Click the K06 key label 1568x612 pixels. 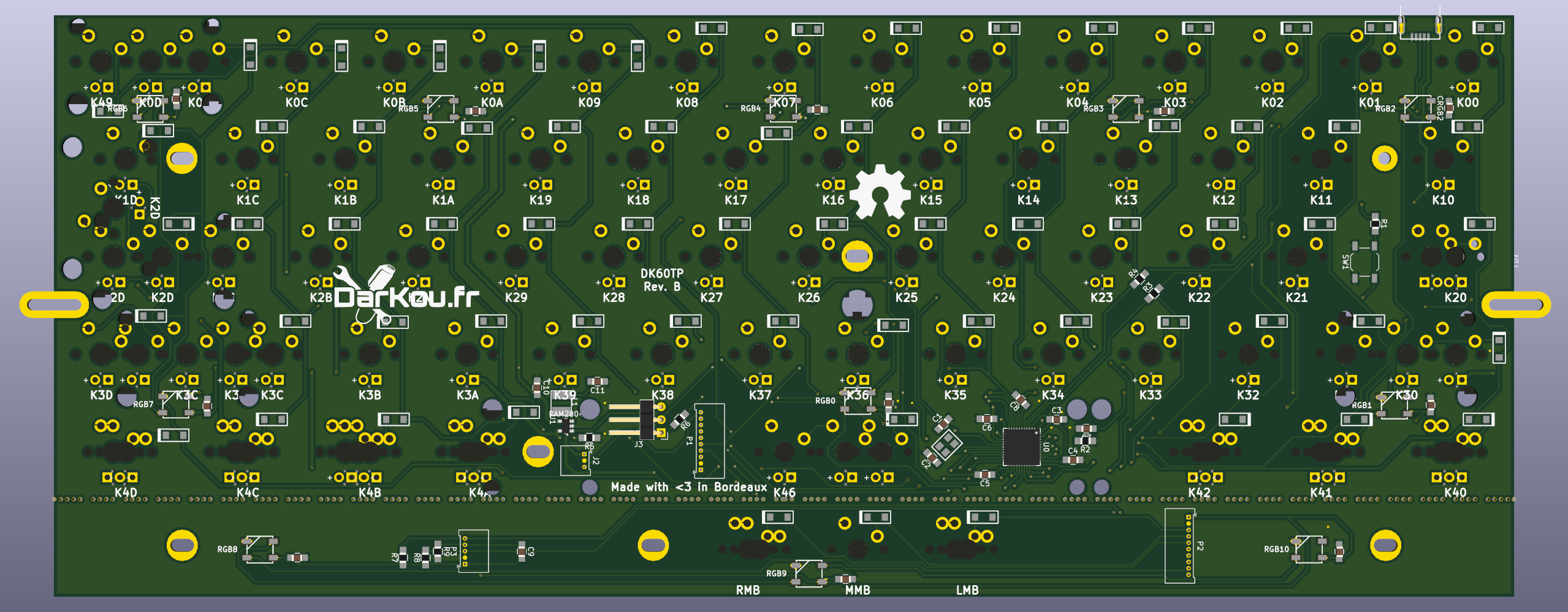(x=882, y=102)
